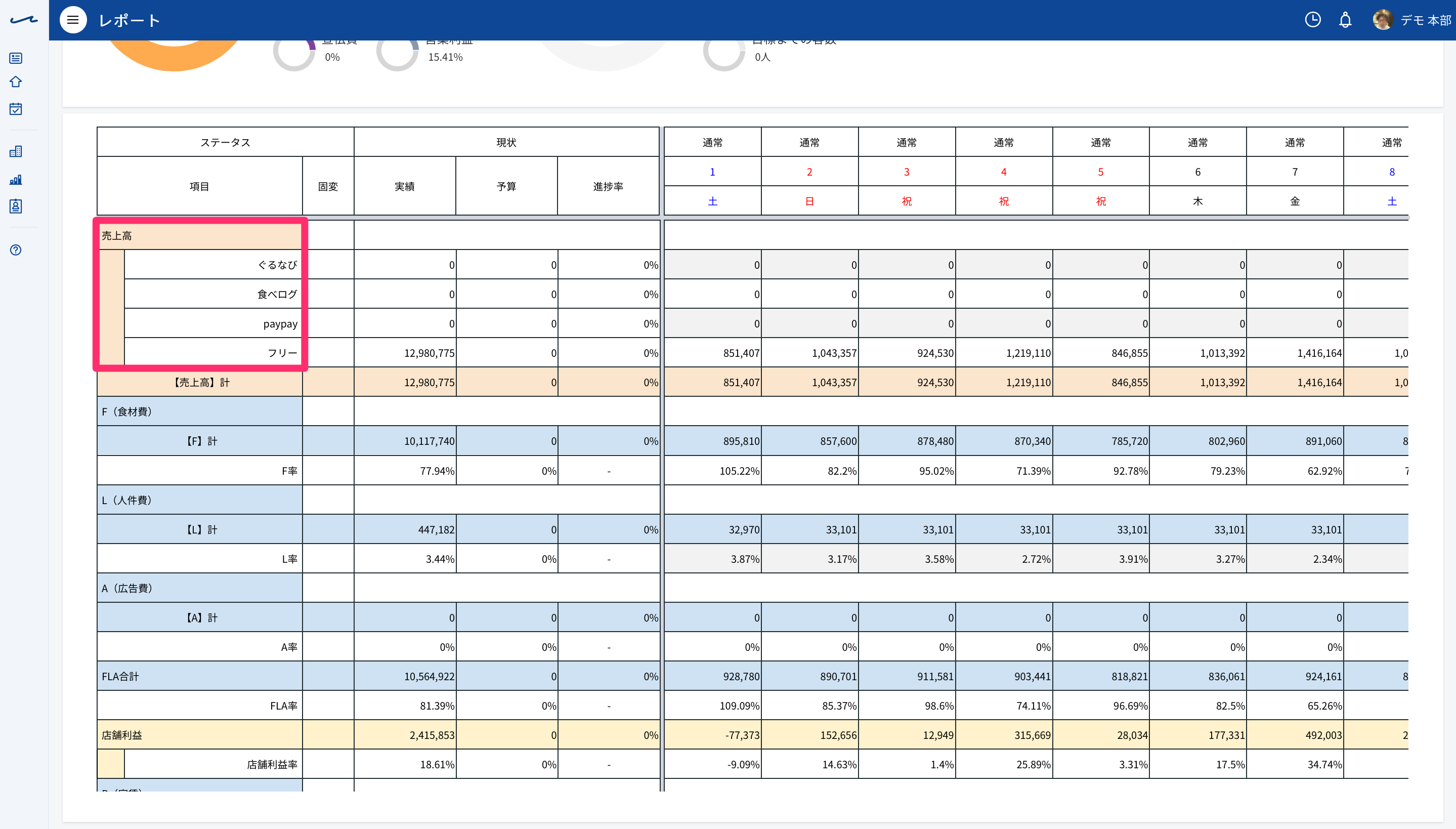Open the notification bell

[x=1345, y=20]
